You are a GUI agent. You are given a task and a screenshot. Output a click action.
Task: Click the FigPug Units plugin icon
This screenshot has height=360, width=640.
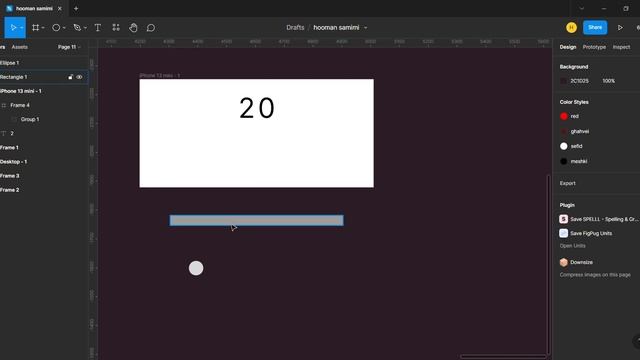click(564, 233)
